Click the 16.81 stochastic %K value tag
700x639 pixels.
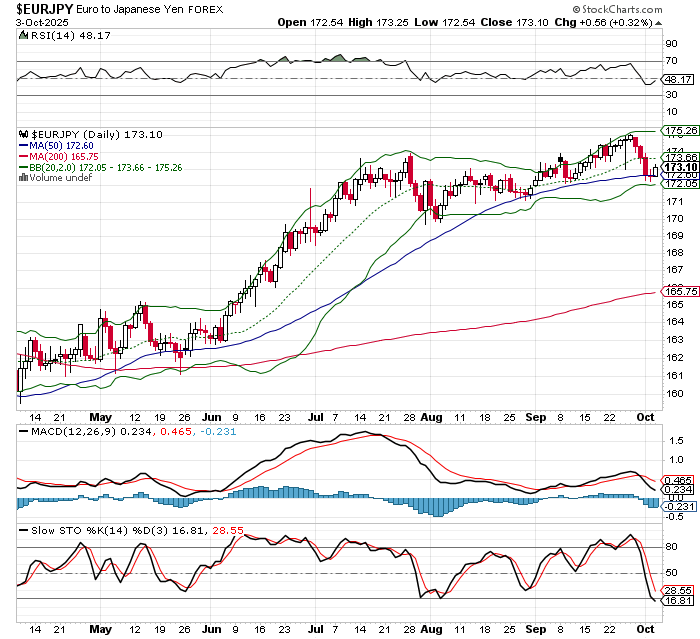pos(678,600)
